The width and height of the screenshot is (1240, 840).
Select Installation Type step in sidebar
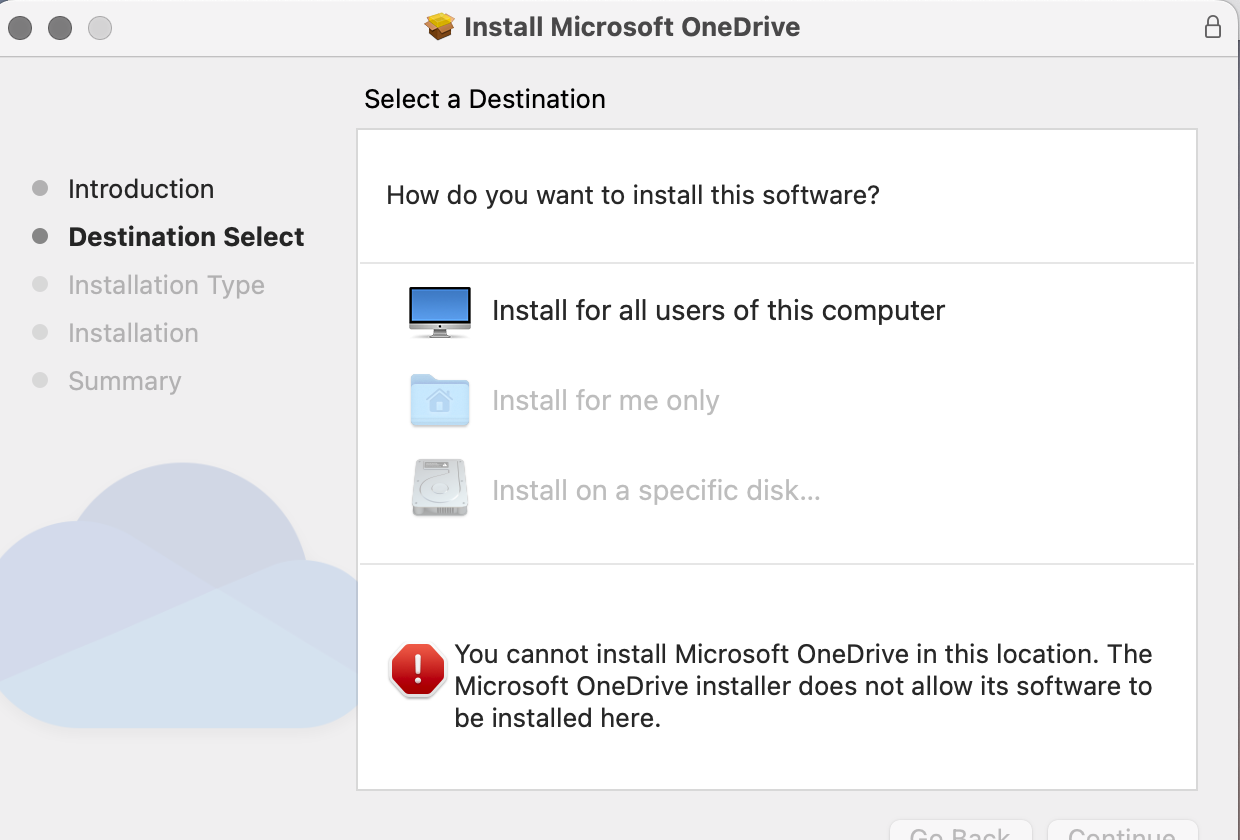tap(166, 285)
